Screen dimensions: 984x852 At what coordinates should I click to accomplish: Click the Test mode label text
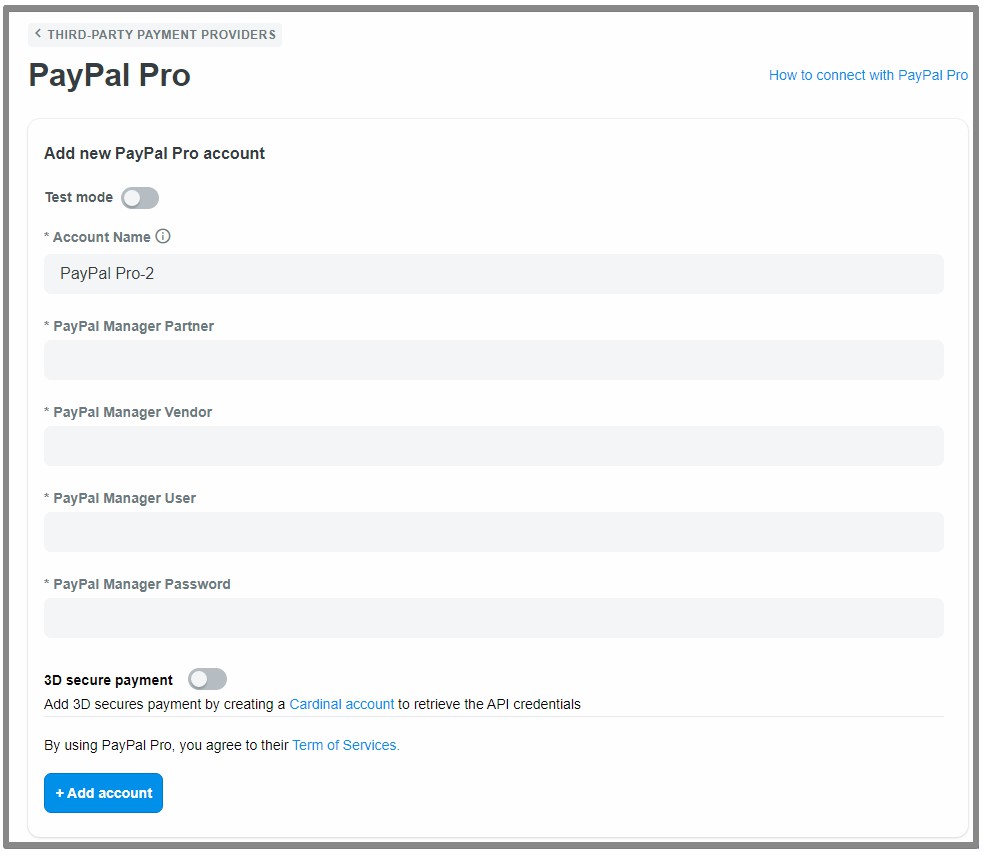pyautogui.click(x=79, y=198)
